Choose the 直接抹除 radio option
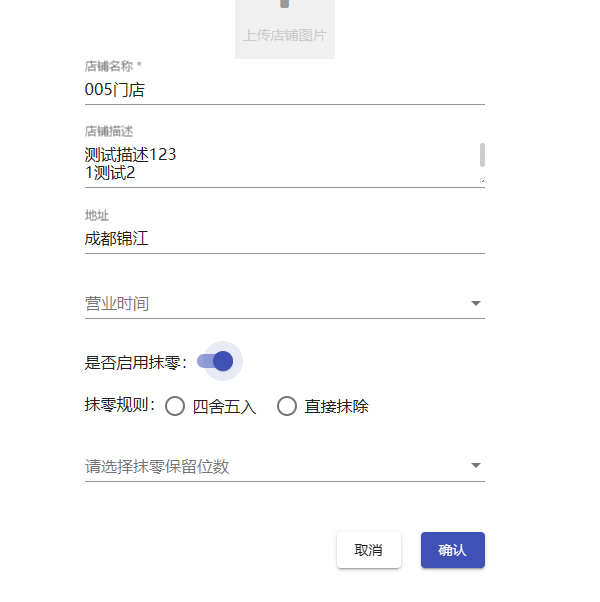600x602 pixels. tap(287, 406)
